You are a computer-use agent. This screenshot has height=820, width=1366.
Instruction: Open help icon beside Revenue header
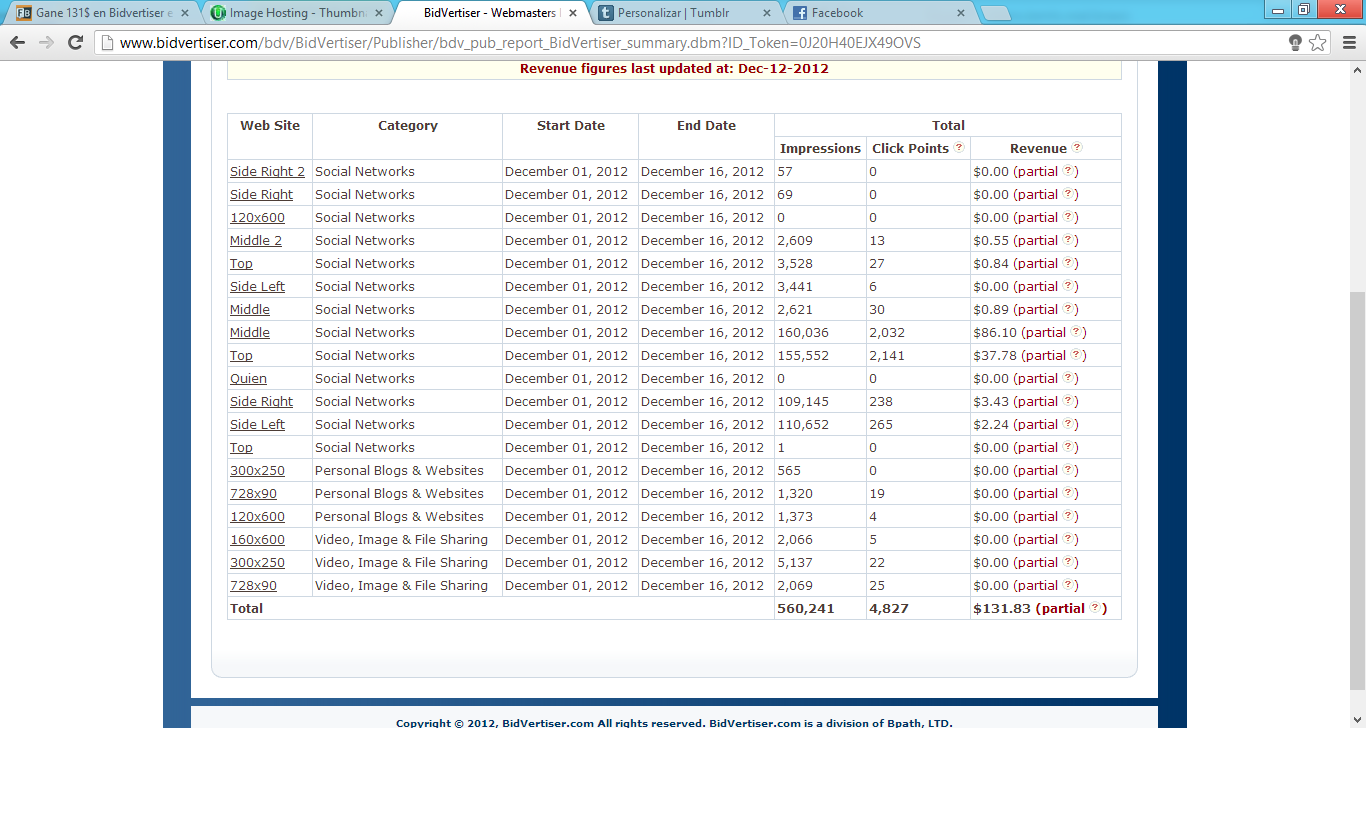coord(1077,148)
